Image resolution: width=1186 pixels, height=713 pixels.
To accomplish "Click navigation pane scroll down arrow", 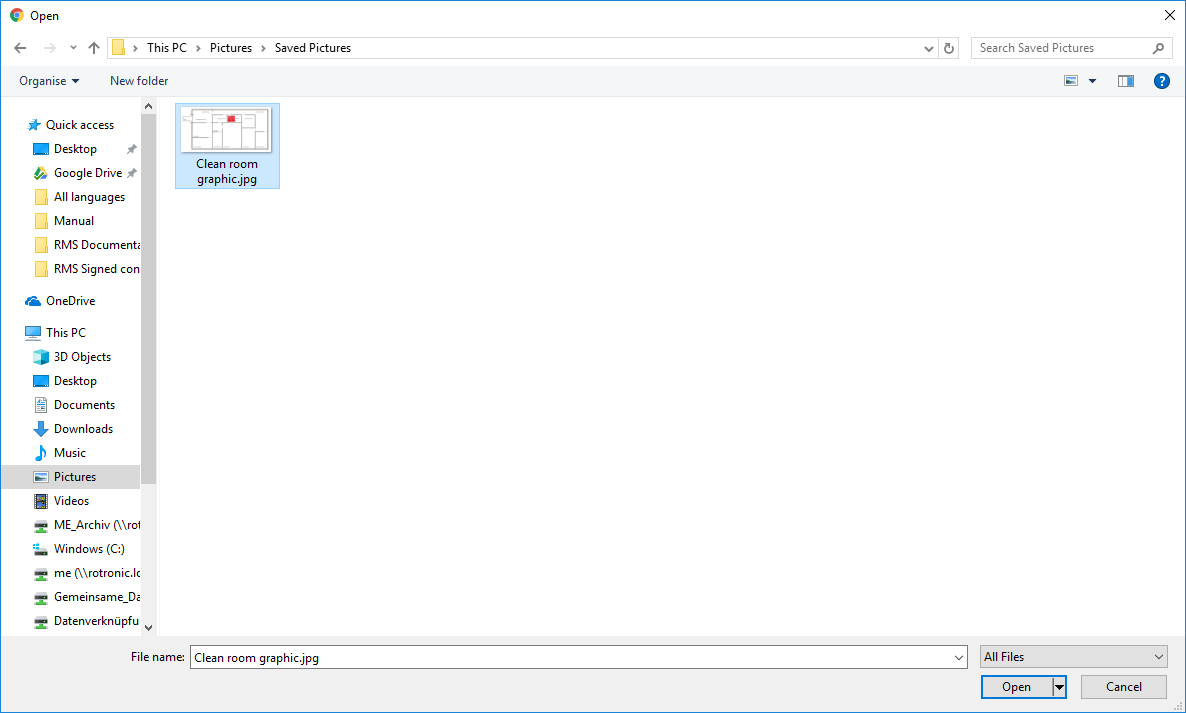I will pos(148,628).
